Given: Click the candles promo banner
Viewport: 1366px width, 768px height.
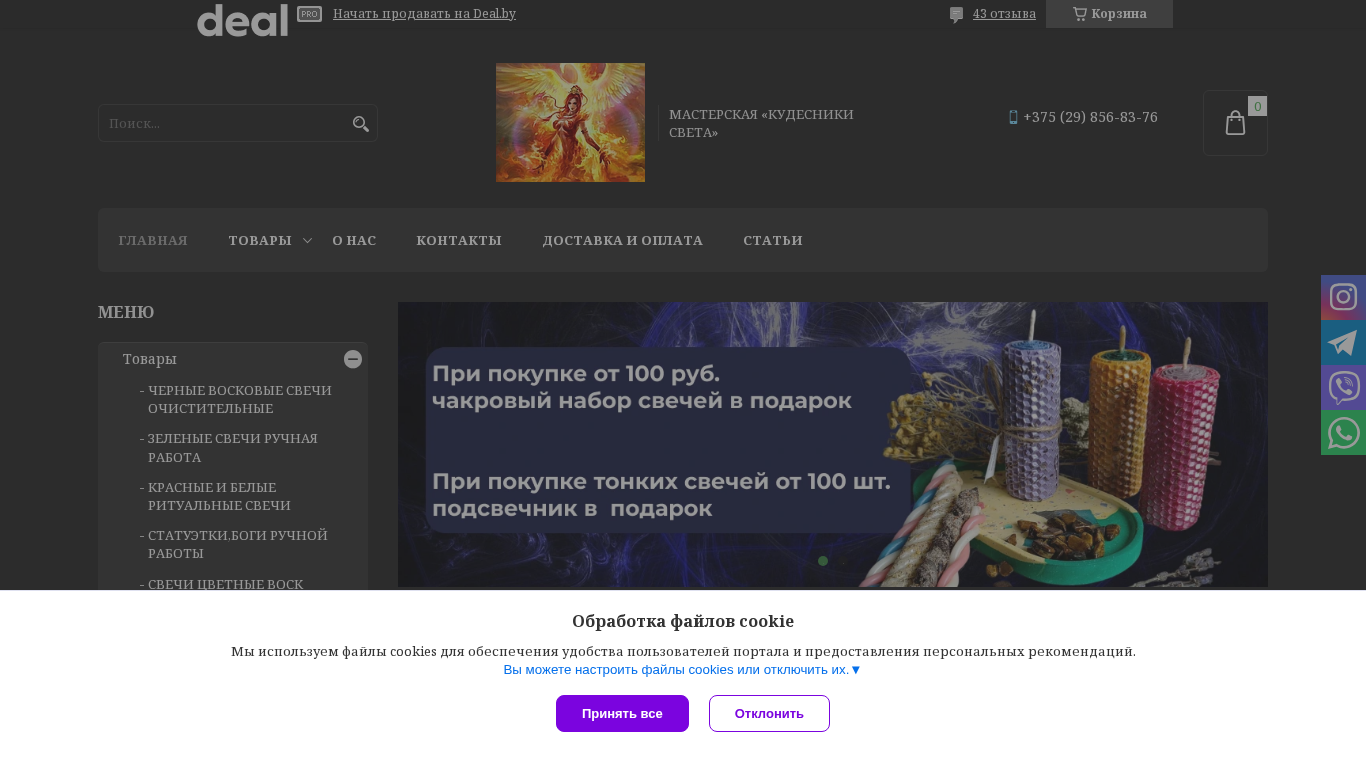Looking at the screenshot, I should (833, 444).
